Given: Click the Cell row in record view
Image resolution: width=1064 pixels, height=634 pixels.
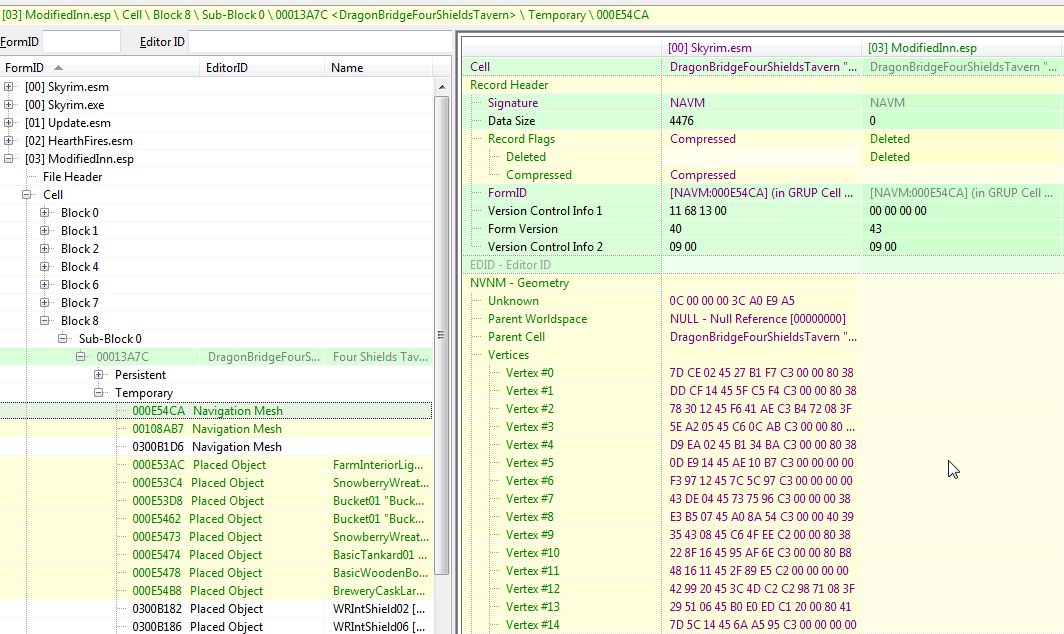Looking at the screenshot, I should [763, 67].
